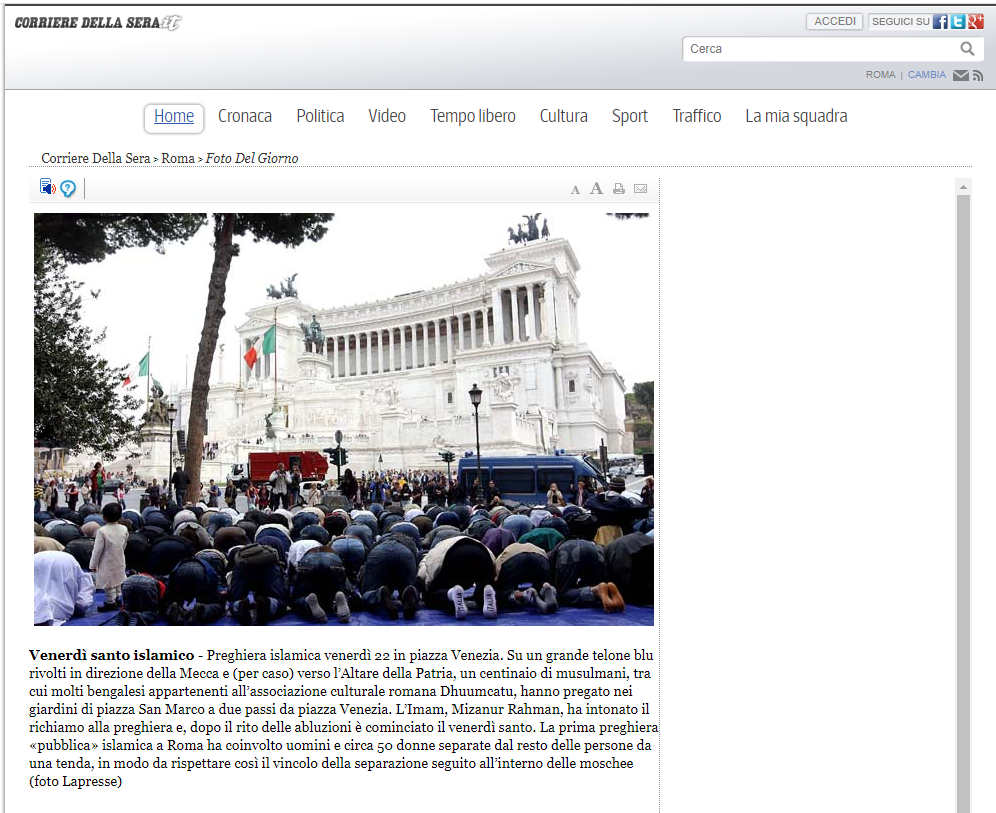Open the Tempo libero section
Screen dimensions: 996x813
(473, 116)
